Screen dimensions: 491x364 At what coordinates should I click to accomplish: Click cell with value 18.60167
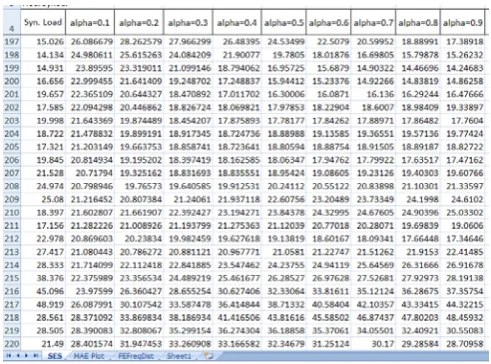[x=329, y=239]
